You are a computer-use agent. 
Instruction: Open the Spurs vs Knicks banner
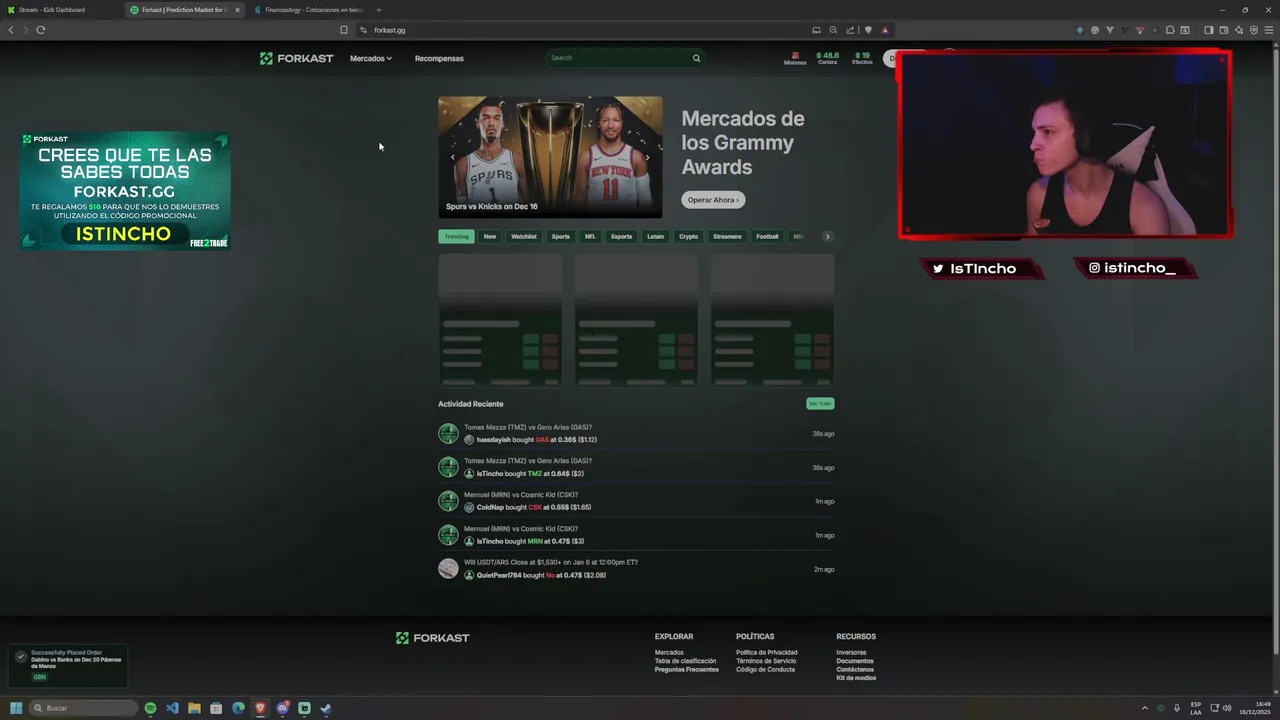550,157
